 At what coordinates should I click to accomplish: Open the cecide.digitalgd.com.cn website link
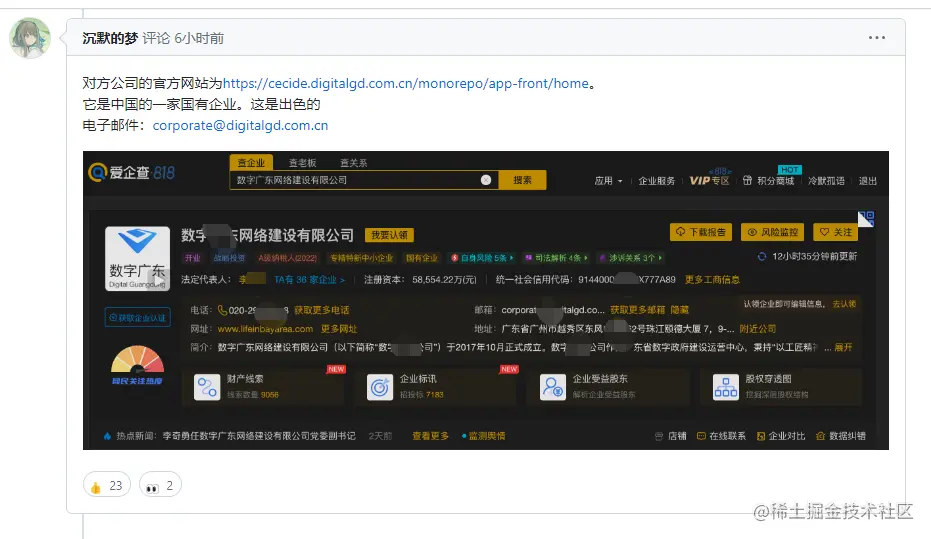point(406,83)
